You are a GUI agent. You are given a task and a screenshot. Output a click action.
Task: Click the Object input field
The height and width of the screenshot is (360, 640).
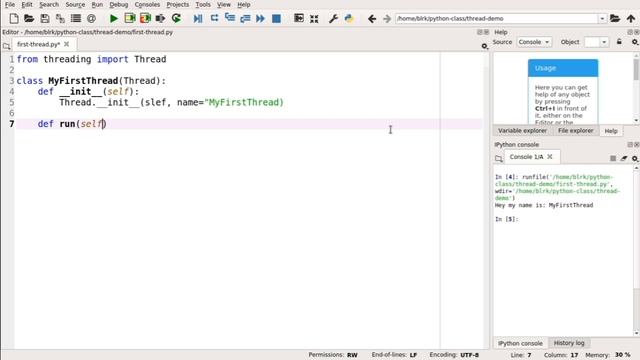point(592,42)
